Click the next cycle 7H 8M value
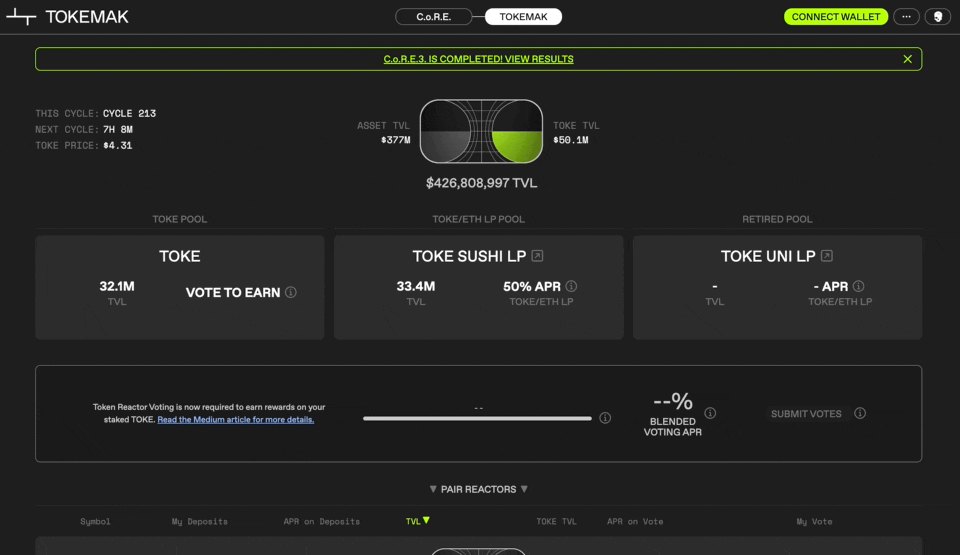The image size is (960, 555). [118, 129]
